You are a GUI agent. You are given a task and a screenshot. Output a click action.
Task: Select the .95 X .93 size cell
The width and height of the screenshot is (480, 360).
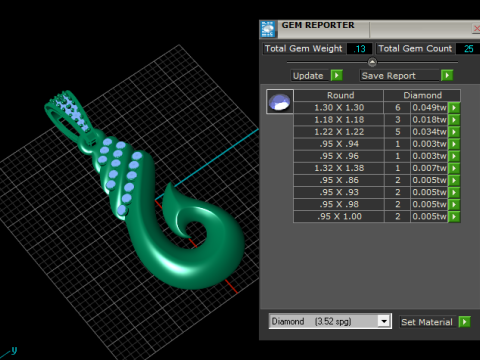[x=339, y=192]
